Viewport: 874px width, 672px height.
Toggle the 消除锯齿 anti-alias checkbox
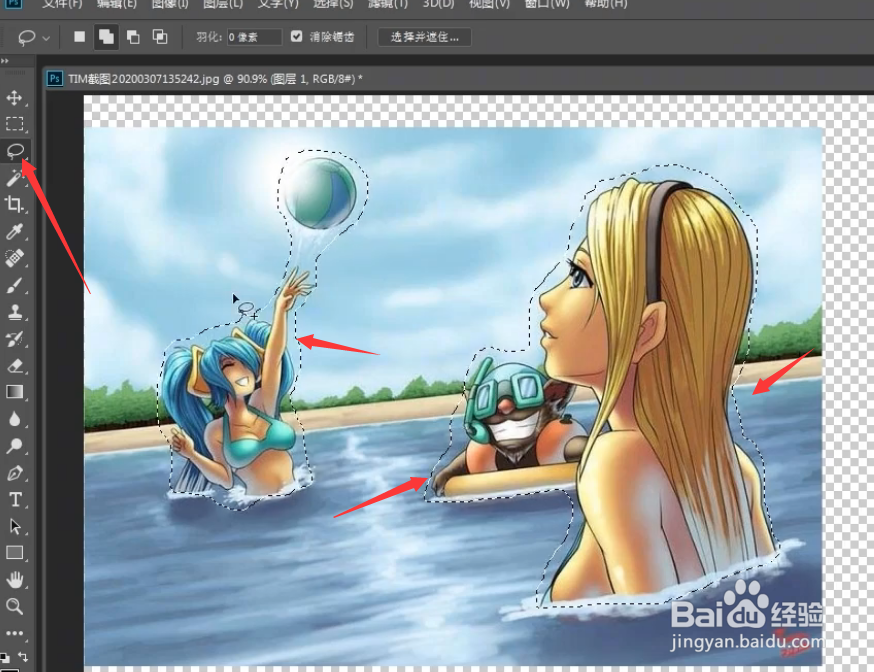tap(297, 37)
